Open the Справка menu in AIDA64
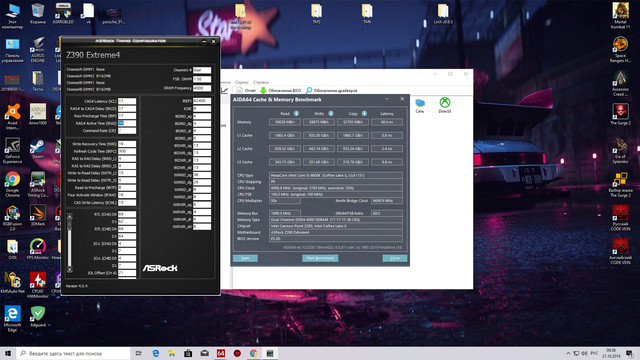The height and width of the screenshot is (360, 640). pos(261,82)
